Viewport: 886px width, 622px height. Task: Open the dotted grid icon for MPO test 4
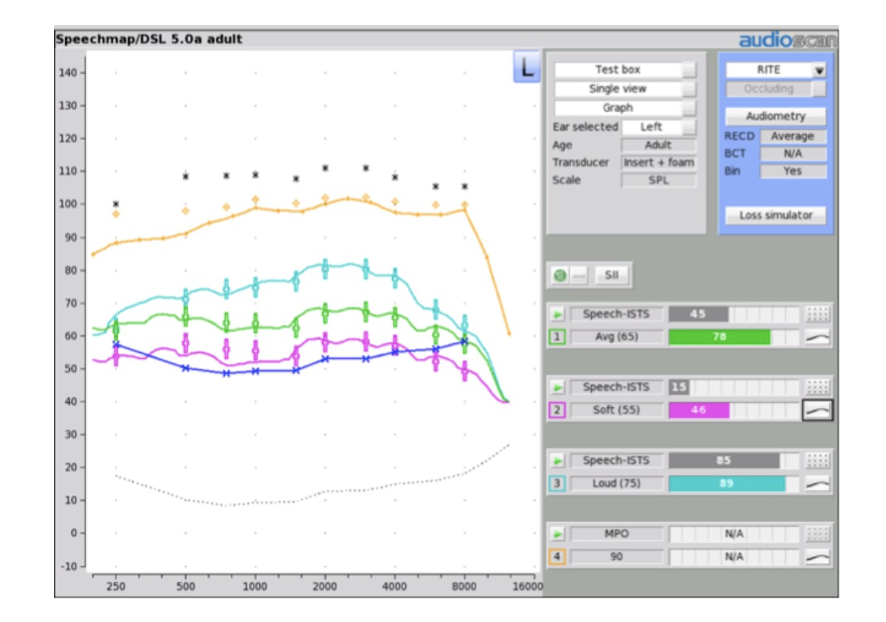pos(817,534)
